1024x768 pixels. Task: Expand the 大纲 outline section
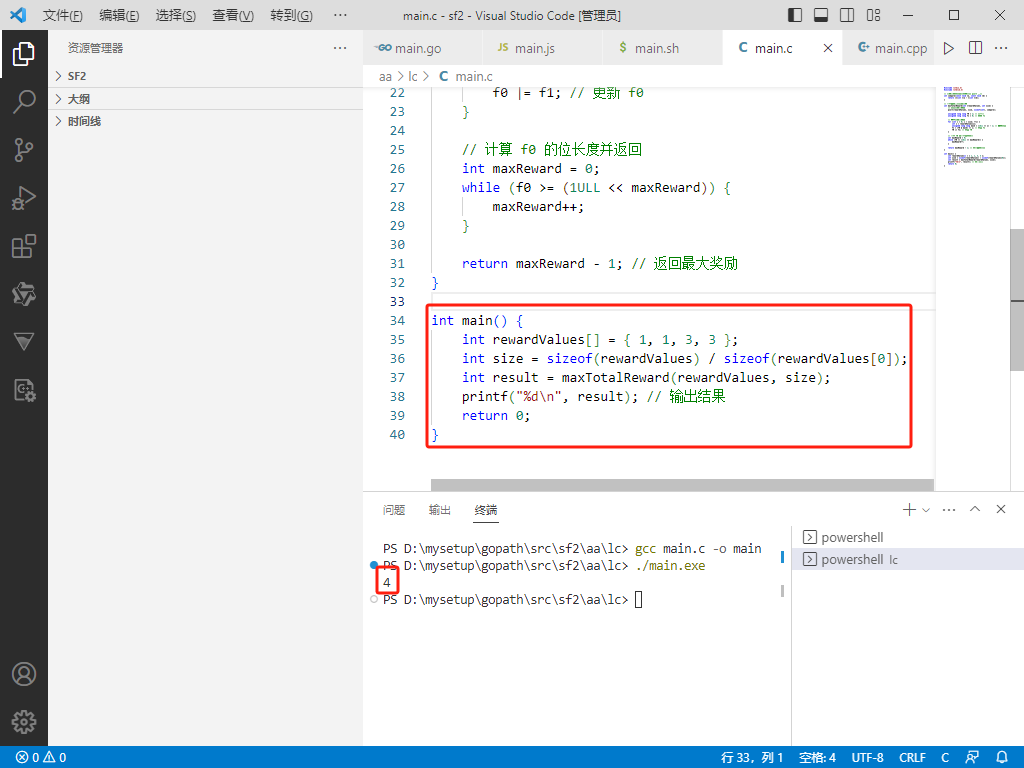pyautogui.click(x=206, y=99)
